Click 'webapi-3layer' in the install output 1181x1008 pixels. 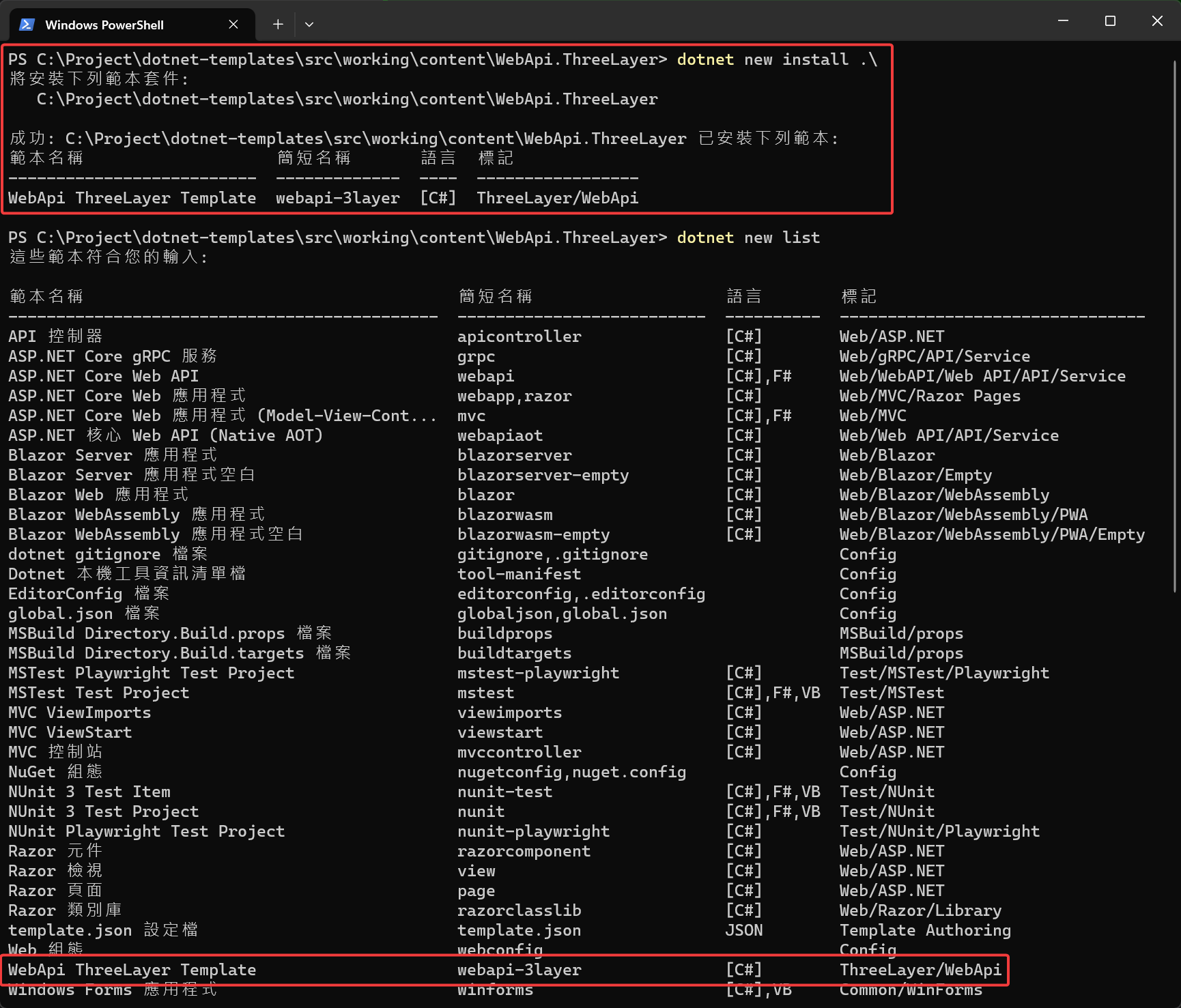[x=338, y=199]
